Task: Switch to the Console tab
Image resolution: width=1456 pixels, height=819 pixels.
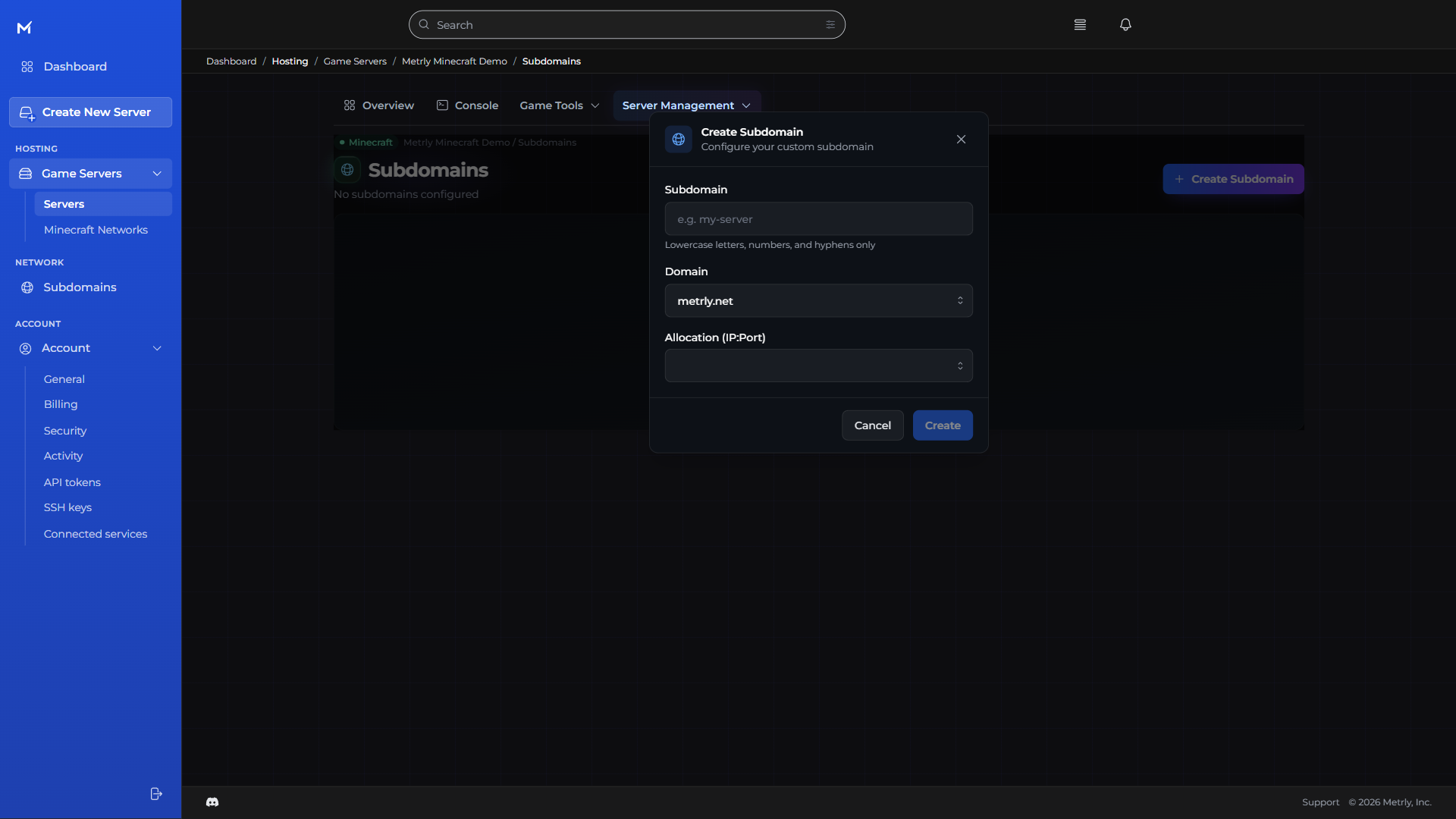Action: (x=467, y=105)
